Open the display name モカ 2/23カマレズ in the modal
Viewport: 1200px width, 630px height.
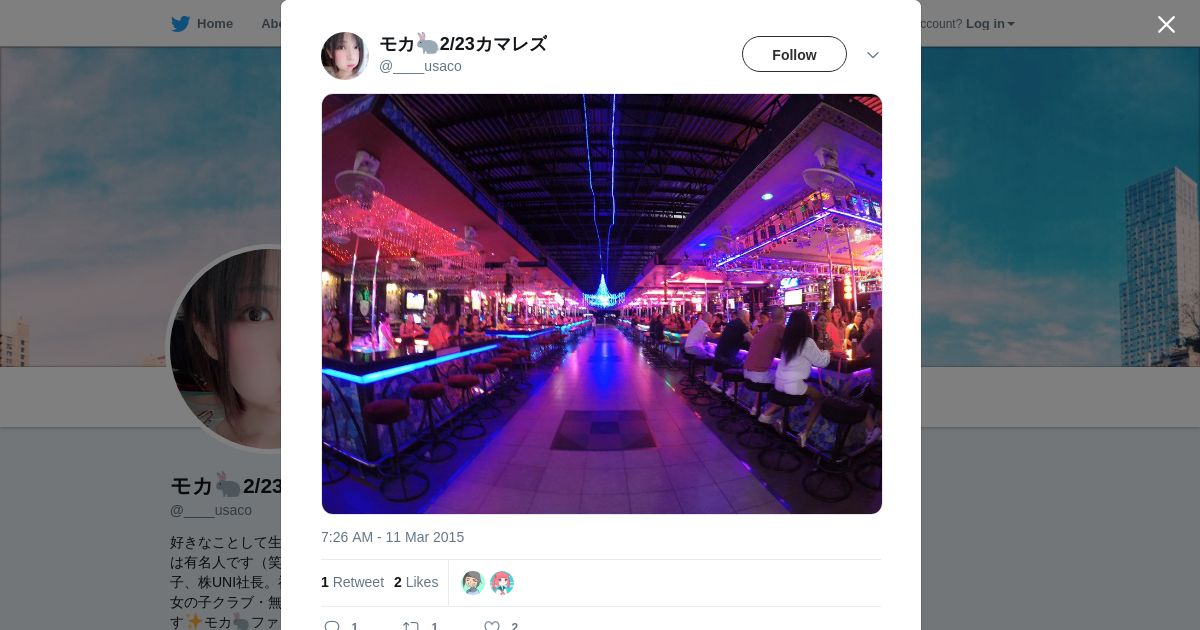coord(463,44)
